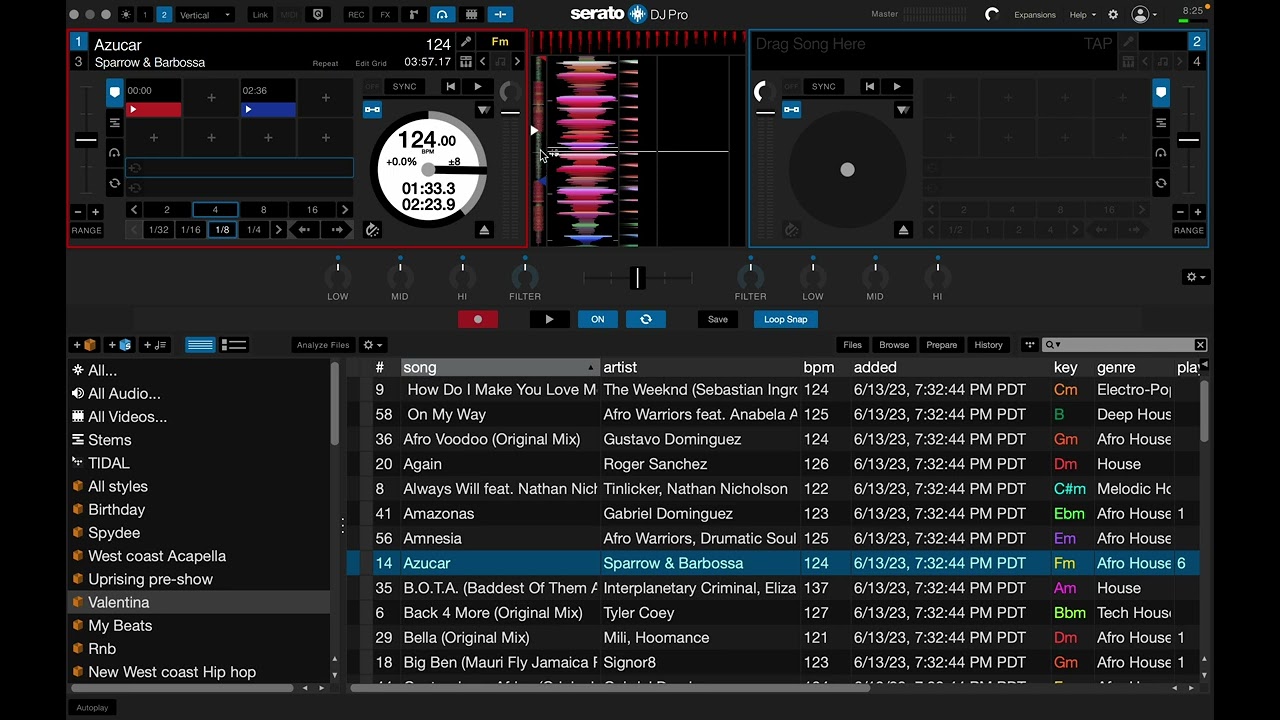Click deck 1 pitch tempo slider handle
Image resolution: width=1280 pixels, height=720 pixels.
87,140
